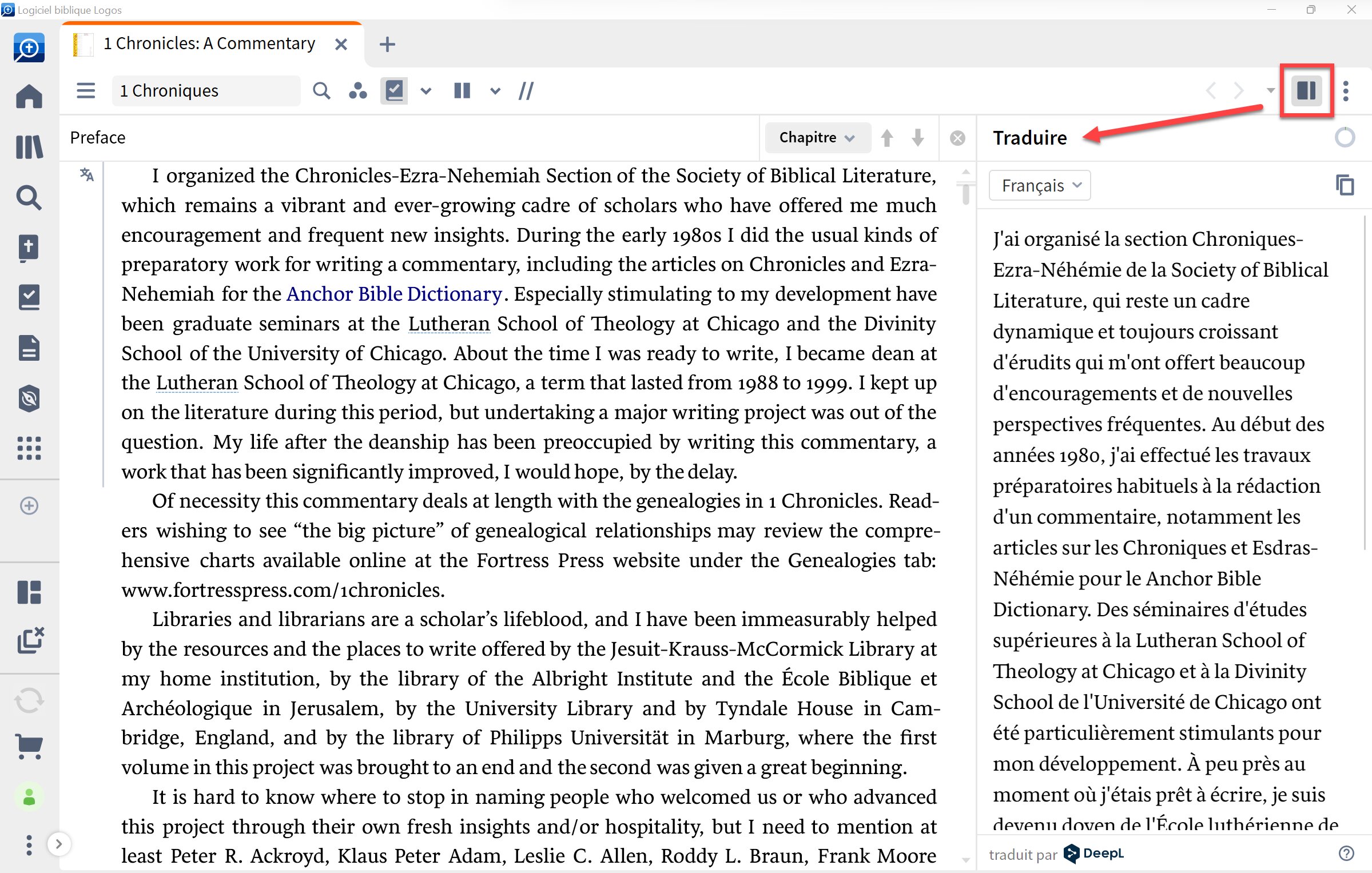Expand the sidebar with the arrow button

(58, 843)
